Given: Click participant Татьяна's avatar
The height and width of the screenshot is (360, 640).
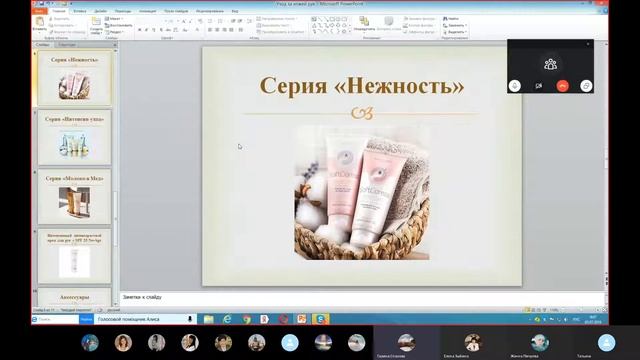Looking at the screenshot, I should pos(606,342).
